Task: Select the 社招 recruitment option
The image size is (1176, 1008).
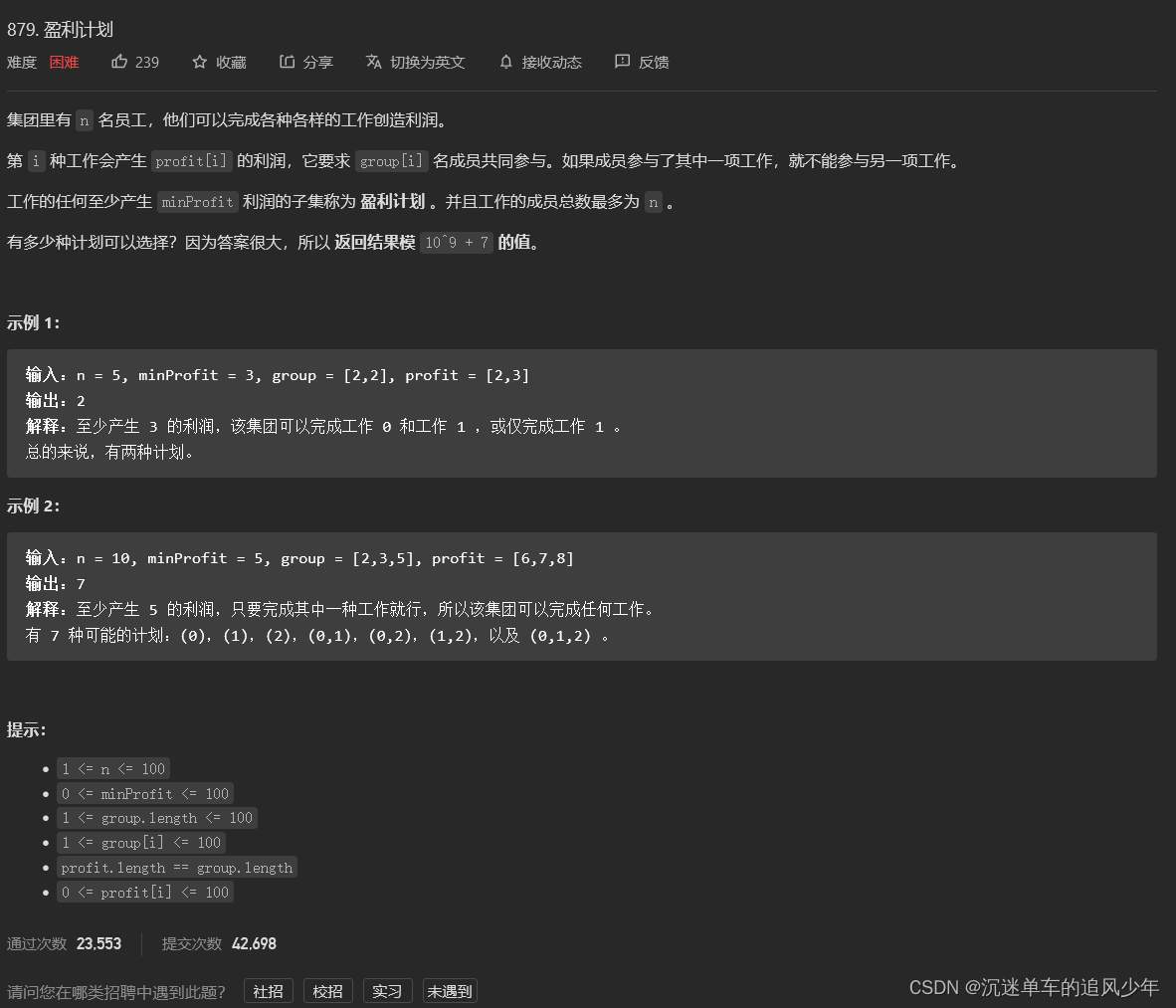Action: coord(268,990)
